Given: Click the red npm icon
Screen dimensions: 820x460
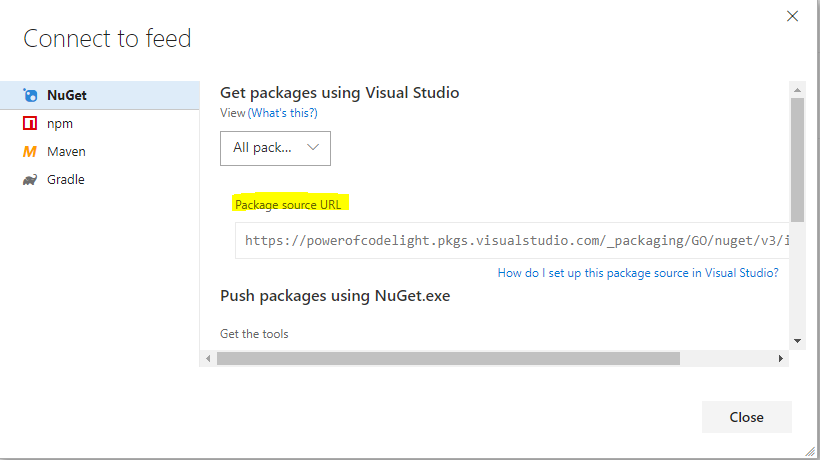Looking at the screenshot, I should 30,123.
